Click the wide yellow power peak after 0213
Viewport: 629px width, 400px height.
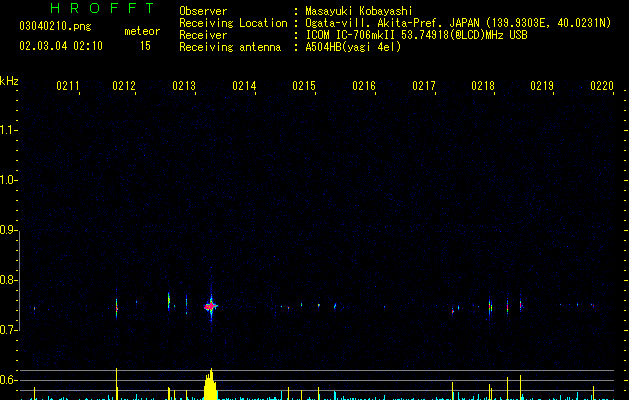pos(210,385)
